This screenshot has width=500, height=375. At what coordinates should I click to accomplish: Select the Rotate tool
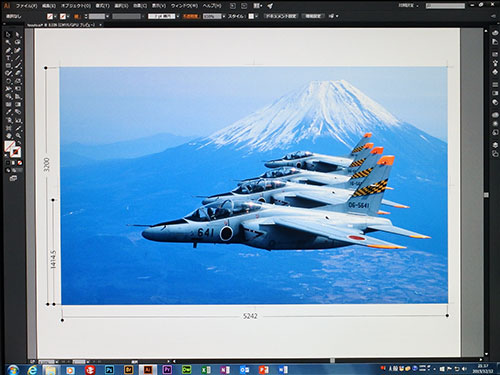click(x=8, y=81)
